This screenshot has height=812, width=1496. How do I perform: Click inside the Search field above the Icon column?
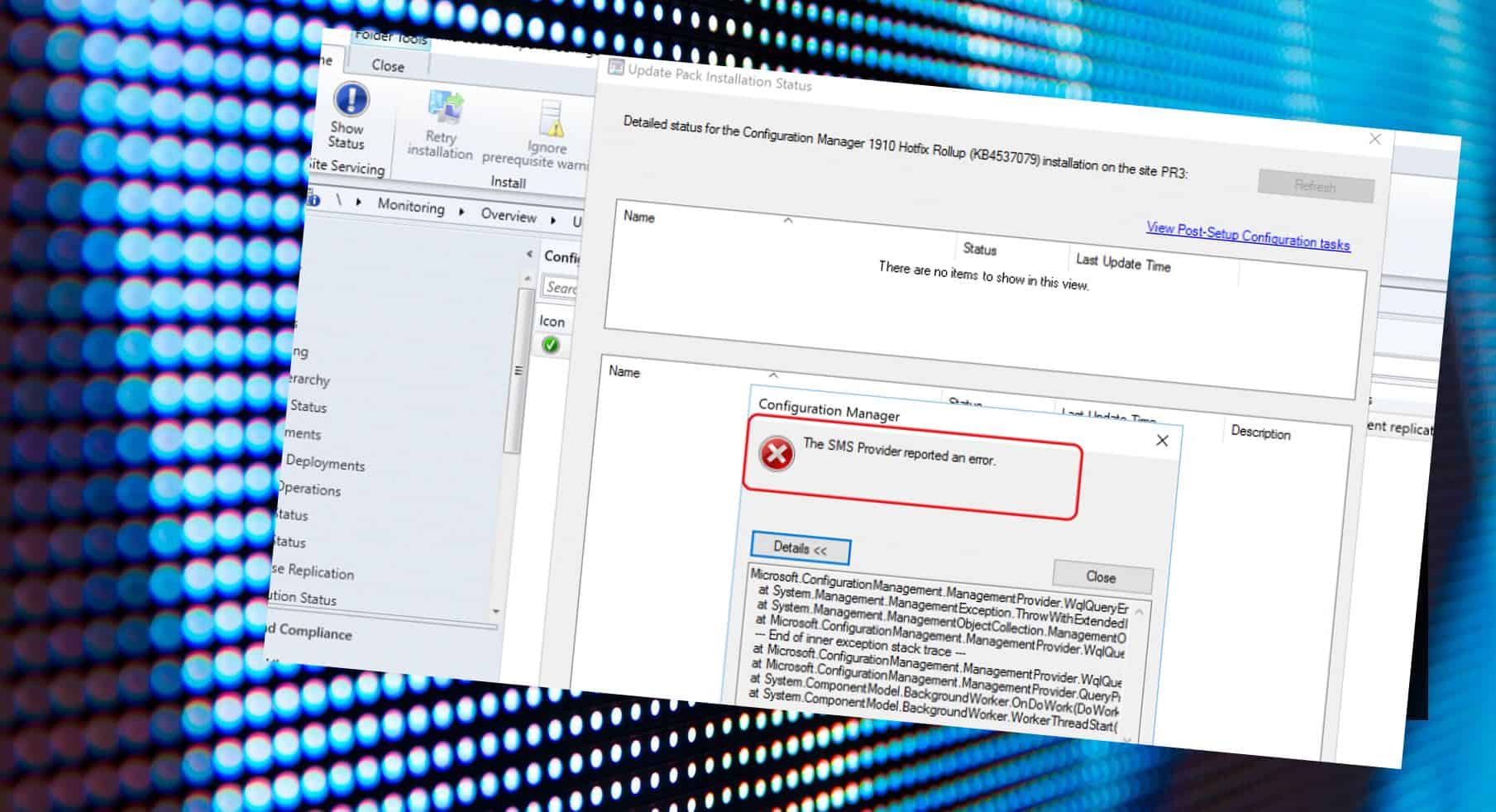pos(562,288)
